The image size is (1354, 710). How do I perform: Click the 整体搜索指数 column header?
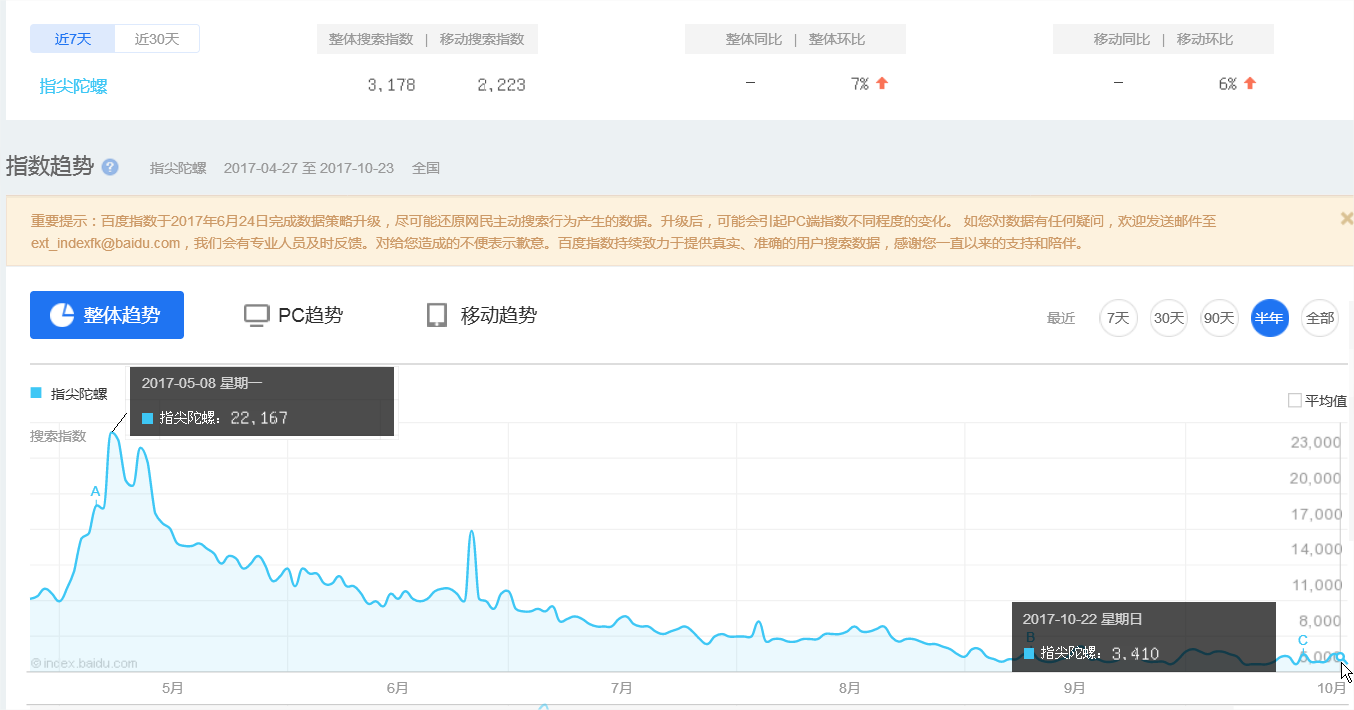(x=371, y=39)
